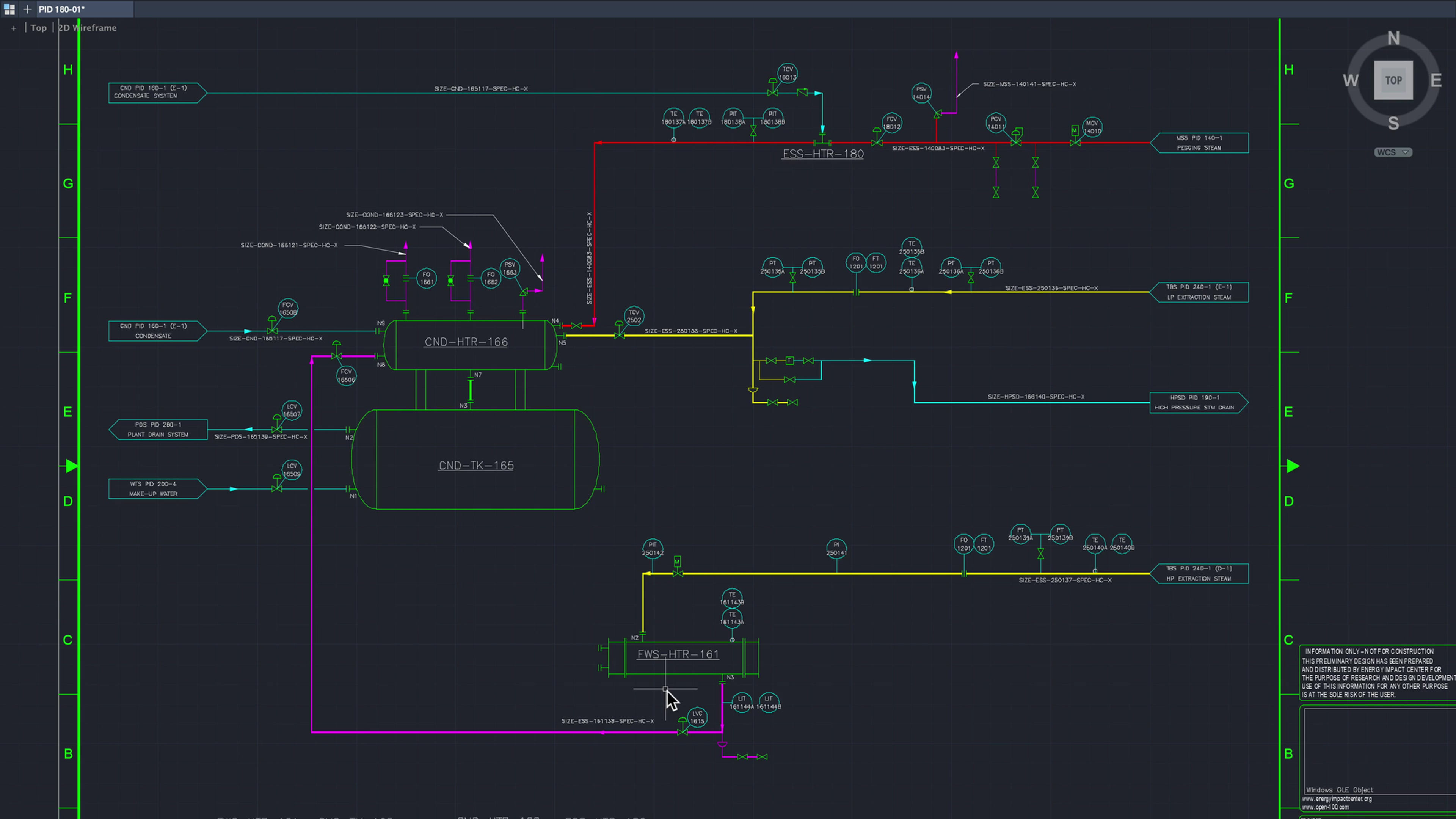The height and width of the screenshot is (819, 1456).
Task: Select the LCV 16507 instrument bubble
Action: pos(292,410)
